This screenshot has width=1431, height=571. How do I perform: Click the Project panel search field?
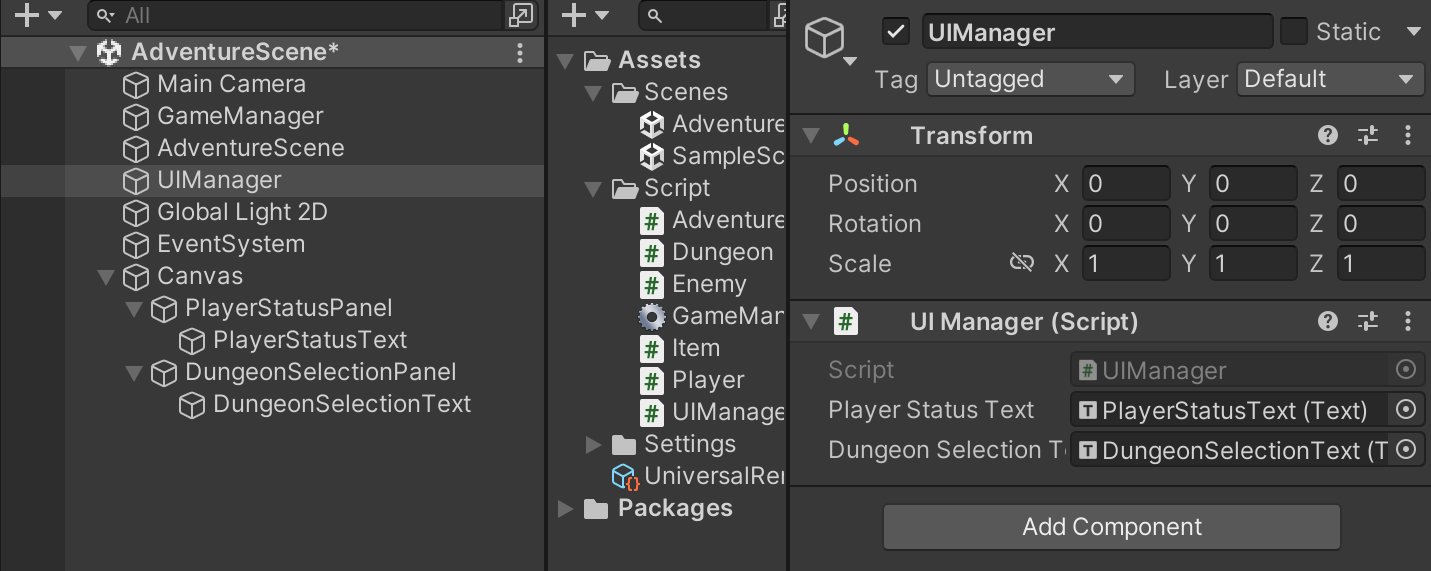pyautogui.click(x=703, y=15)
